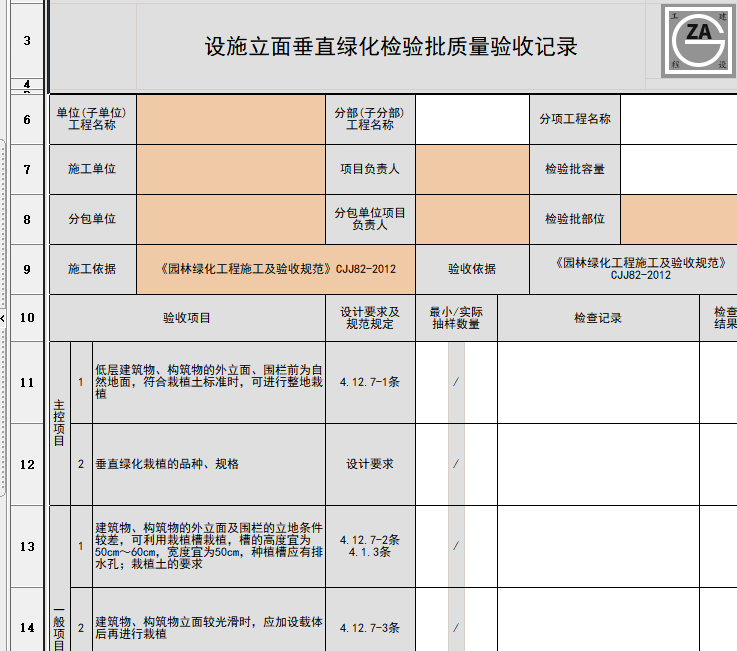Click the empty cell after 分部(子分部)工程名称
This screenshot has width=737, height=651.
[472, 119]
